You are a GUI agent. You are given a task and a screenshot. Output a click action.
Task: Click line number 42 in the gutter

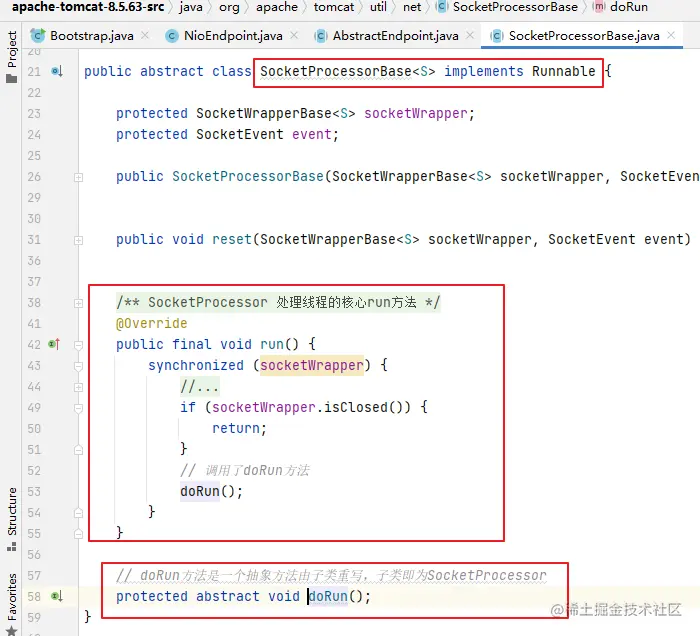pyautogui.click(x=34, y=345)
